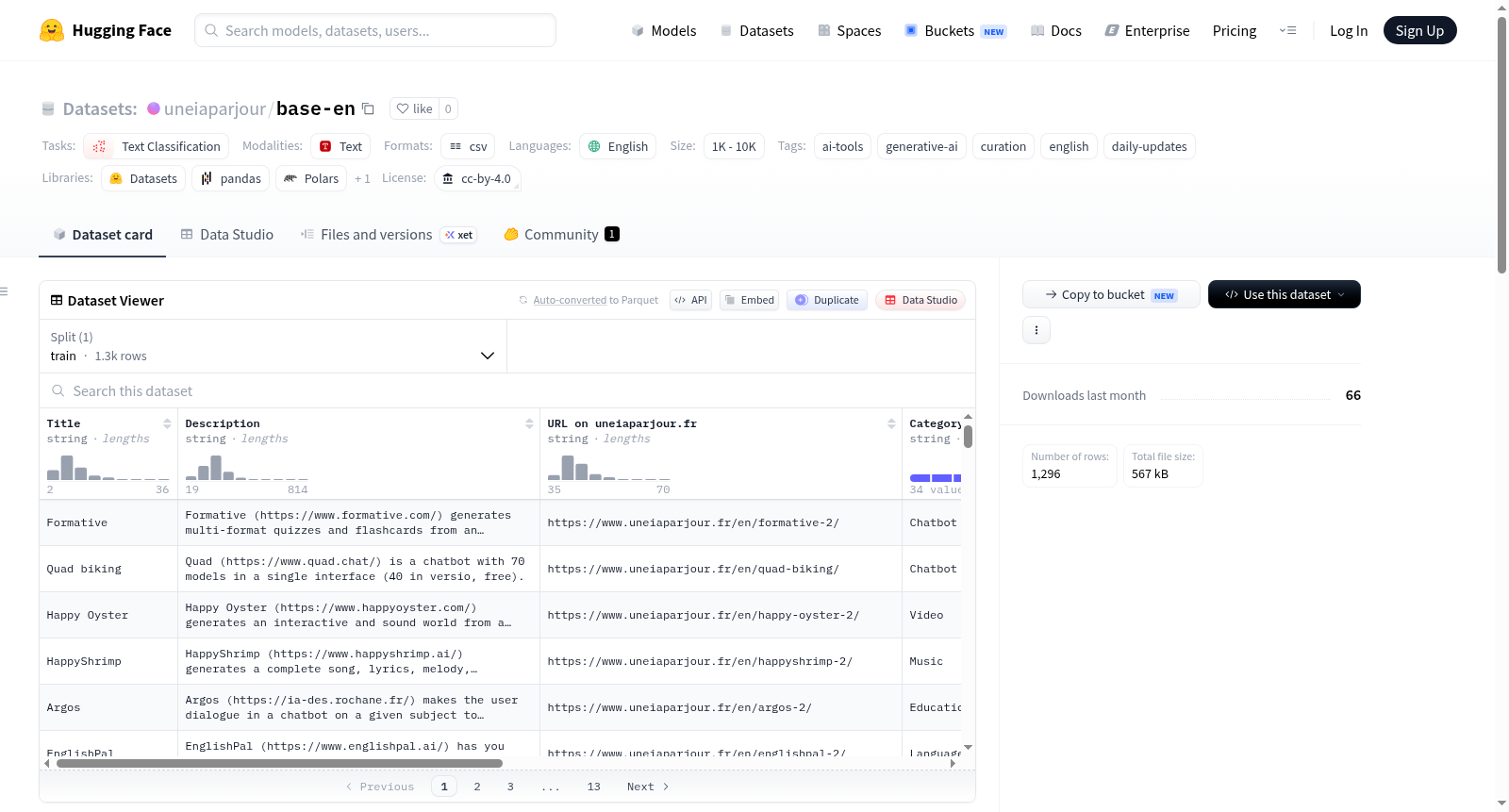Screen dimensions: 1509x812
Task: Click the Embed button
Action: [x=749, y=300]
